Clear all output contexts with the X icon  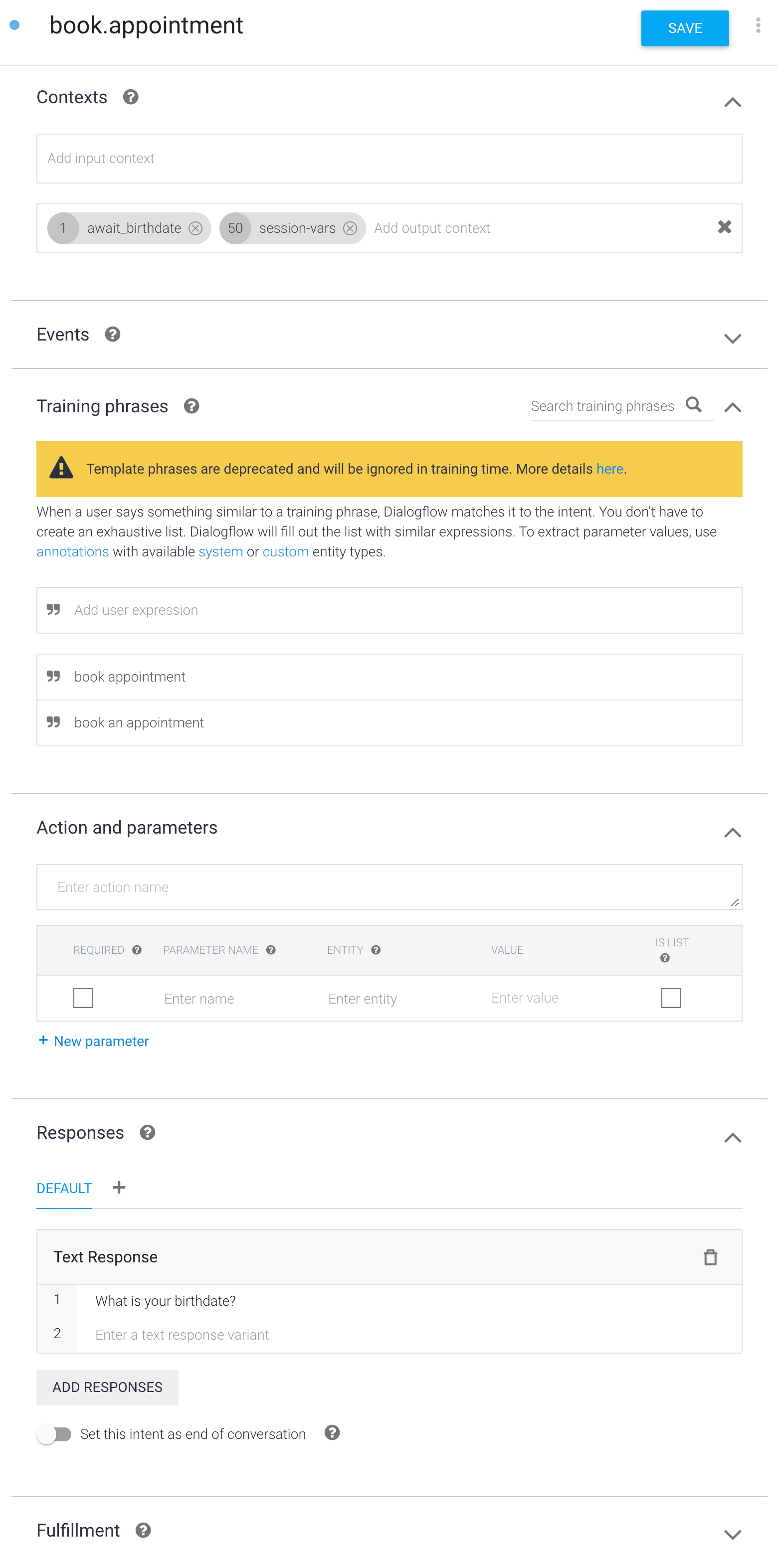(x=724, y=227)
